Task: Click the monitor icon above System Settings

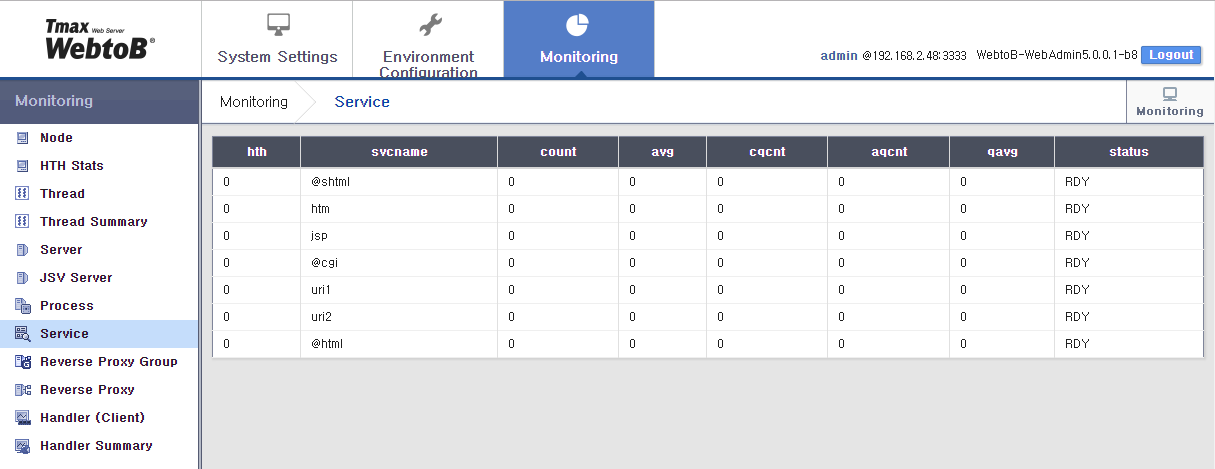Action: pyautogui.click(x=277, y=24)
